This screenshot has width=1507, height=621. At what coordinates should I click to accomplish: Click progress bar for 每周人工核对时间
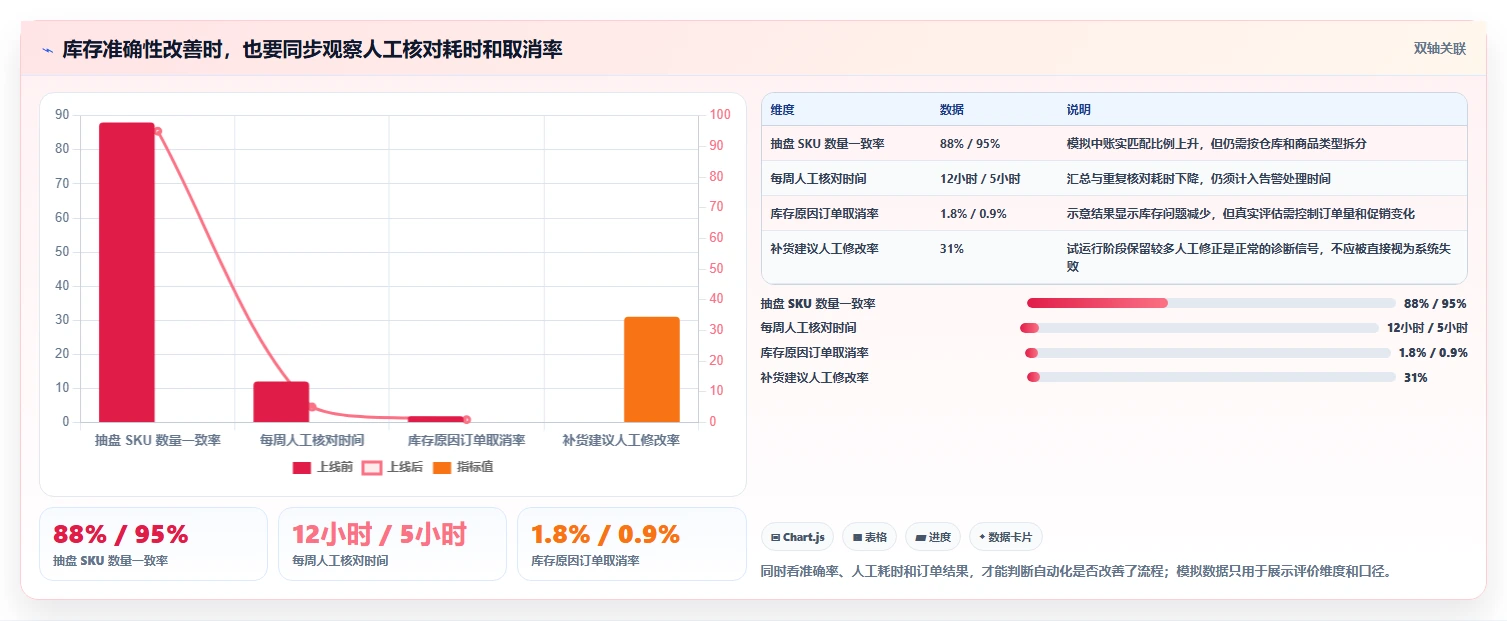1199,328
